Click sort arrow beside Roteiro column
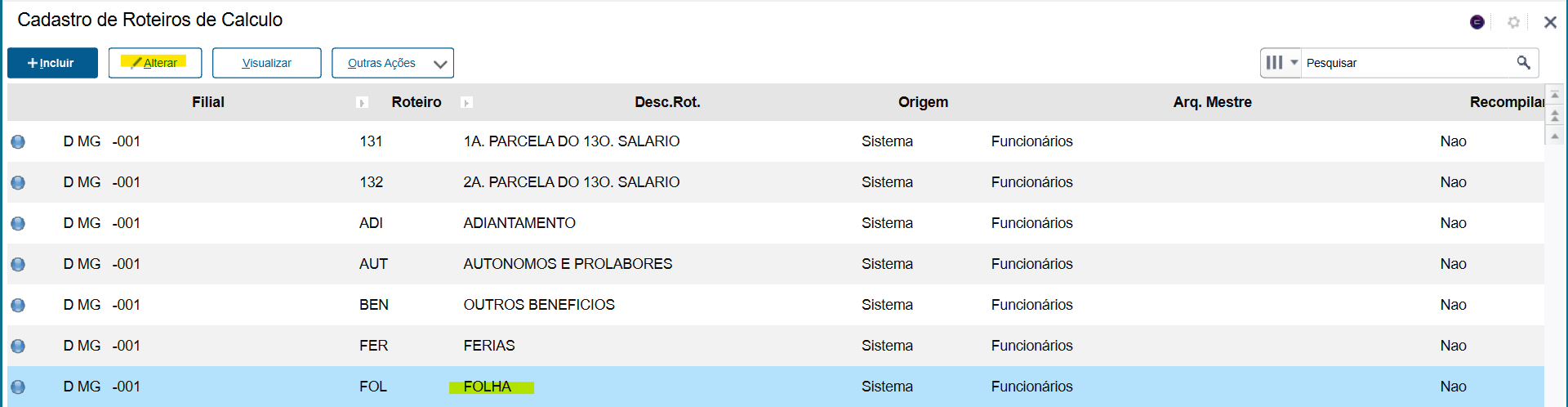1568x407 pixels. (466, 103)
